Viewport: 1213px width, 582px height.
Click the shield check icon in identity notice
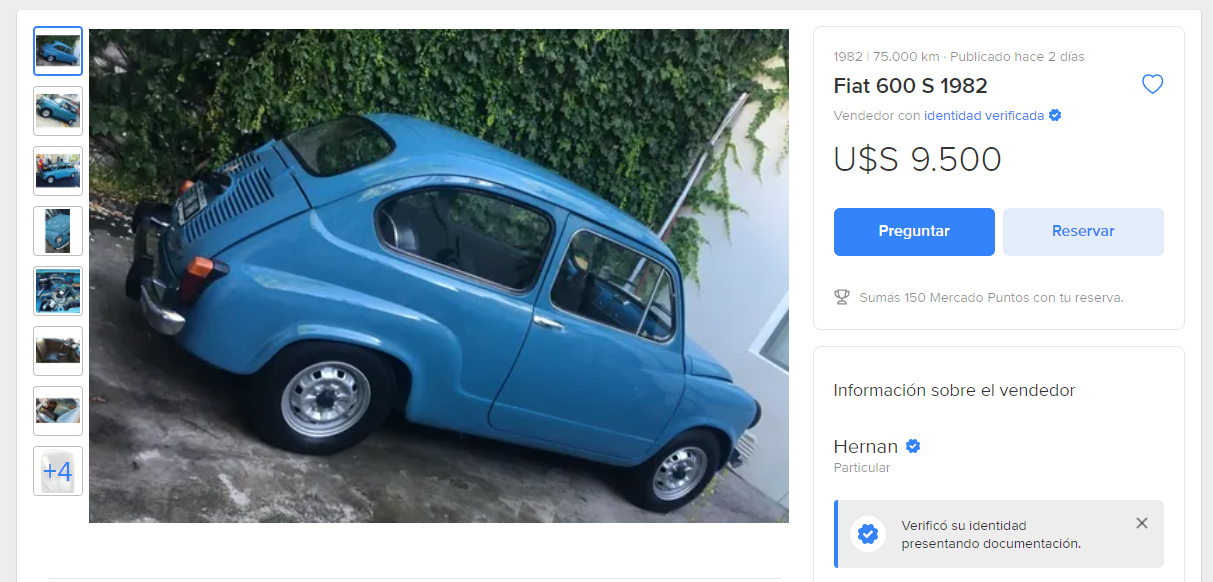click(x=868, y=534)
